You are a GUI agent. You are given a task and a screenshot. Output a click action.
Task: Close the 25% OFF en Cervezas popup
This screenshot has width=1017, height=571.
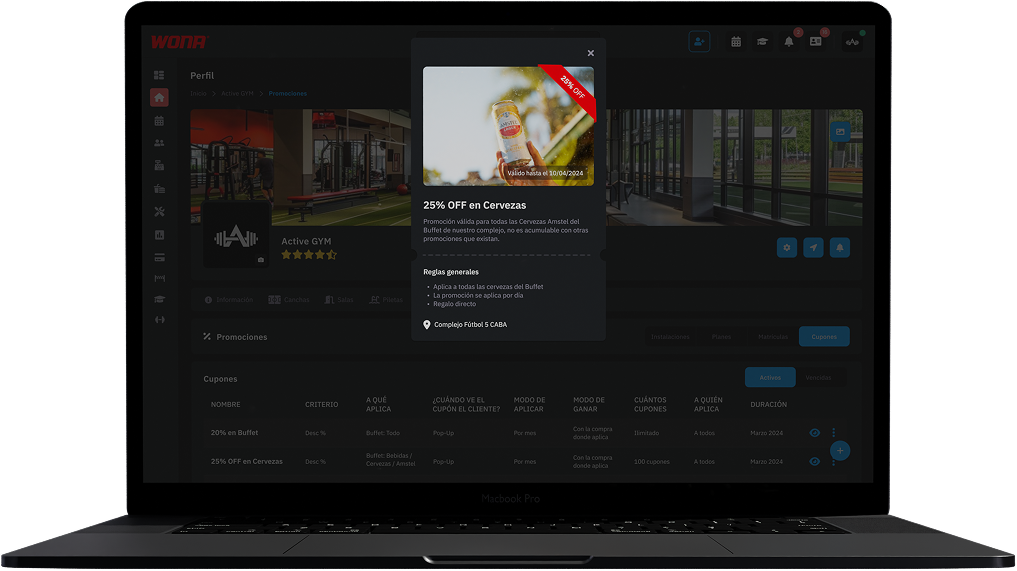coord(590,53)
